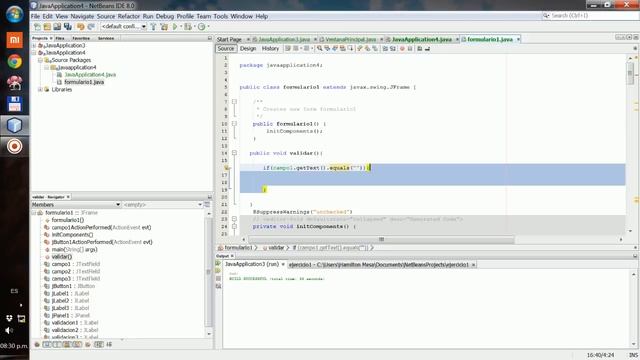Click the New File toolbar icon
Viewport: 640px width, 360px height.
point(37,27)
